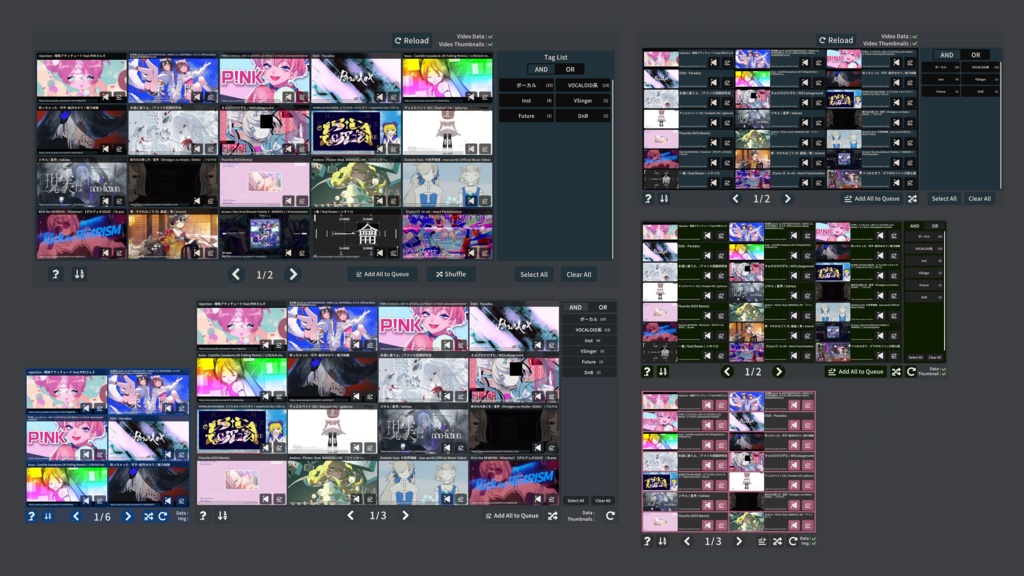The width and height of the screenshot is (1024, 576).
Task: Click Select All in Tag List panel
Action: point(534,274)
